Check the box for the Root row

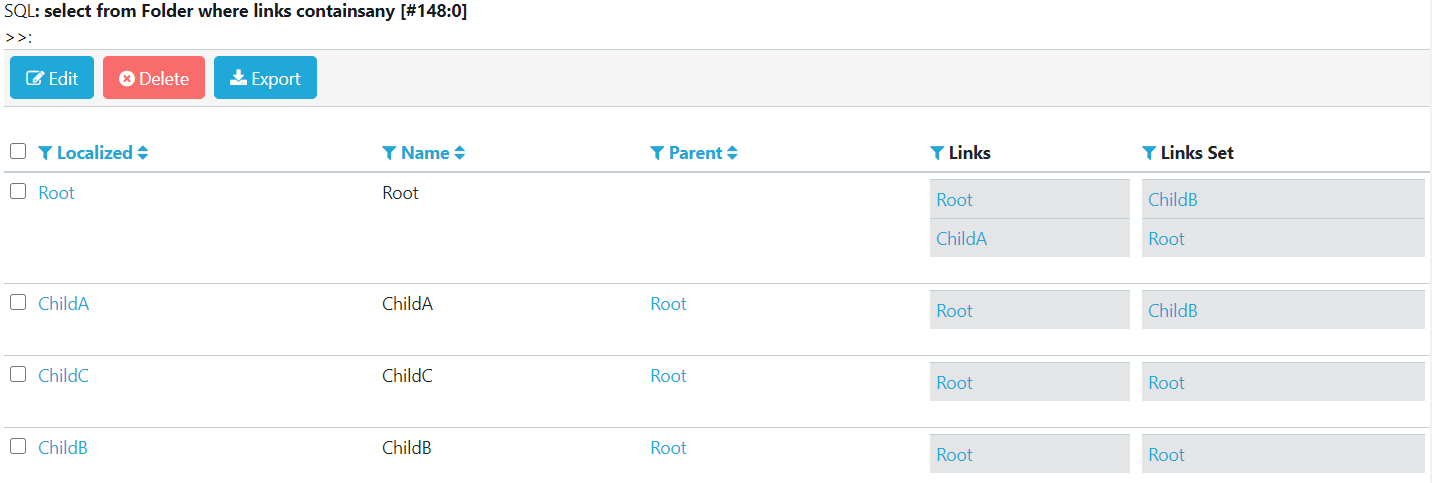(x=18, y=192)
